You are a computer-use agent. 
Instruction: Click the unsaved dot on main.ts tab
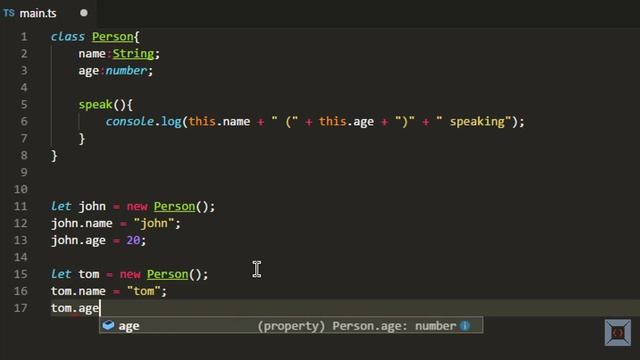pyautogui.click(x=84, y=13)
